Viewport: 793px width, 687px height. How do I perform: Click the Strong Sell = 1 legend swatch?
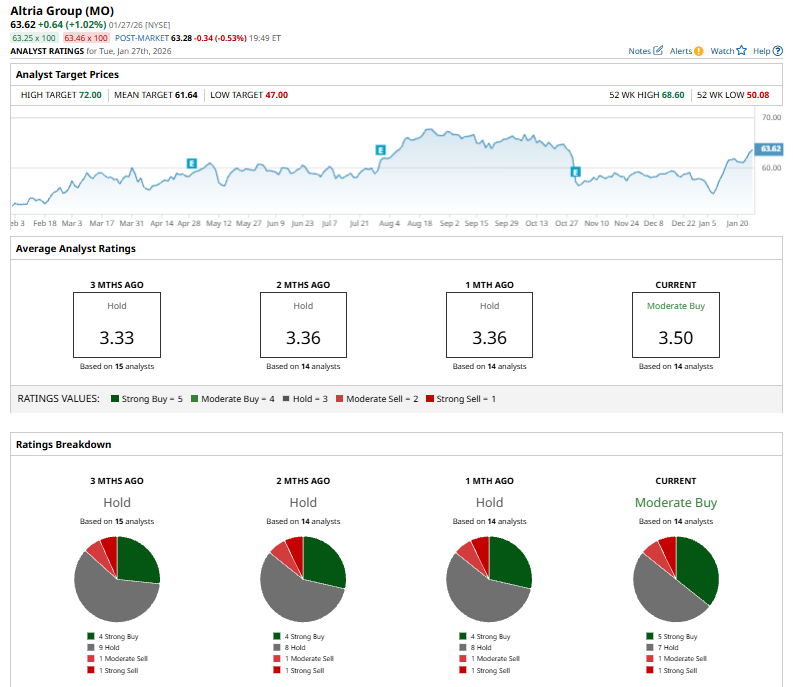click(430, 399)
